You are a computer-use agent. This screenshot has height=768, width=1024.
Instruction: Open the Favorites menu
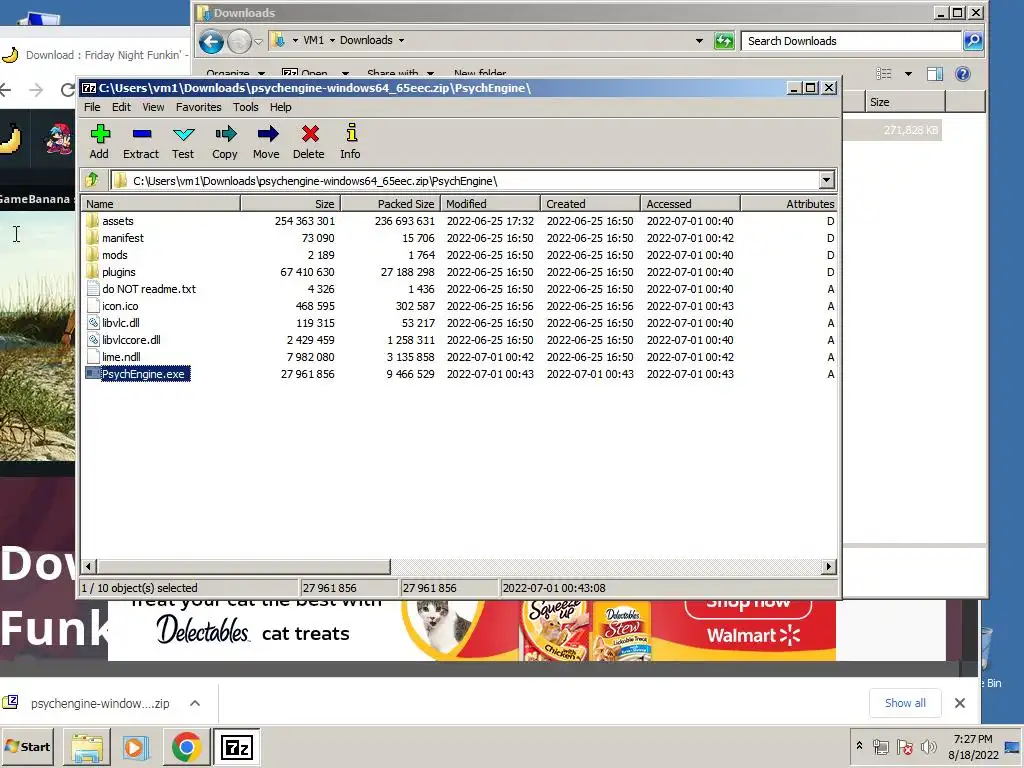coord(199,107)
